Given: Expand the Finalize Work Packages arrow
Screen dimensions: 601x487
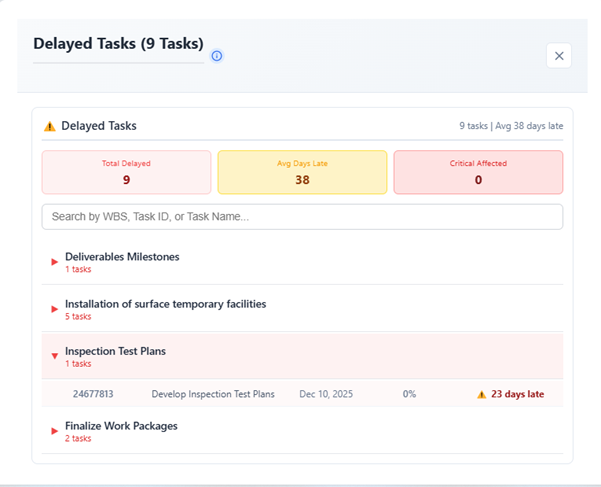Looking at the screenshot, I should pyautogui.click(x=55, y=431).
